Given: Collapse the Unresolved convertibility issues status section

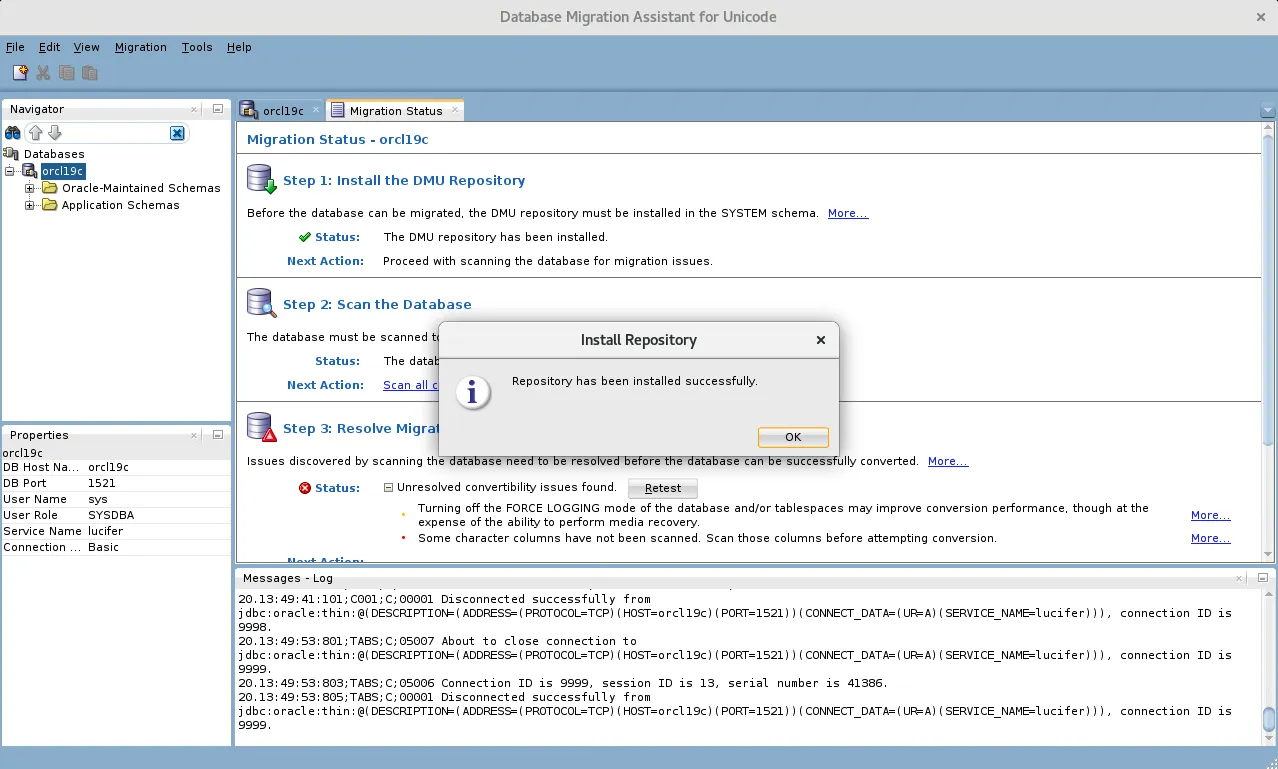Looking at the screenshot, I should click(387, 487).
